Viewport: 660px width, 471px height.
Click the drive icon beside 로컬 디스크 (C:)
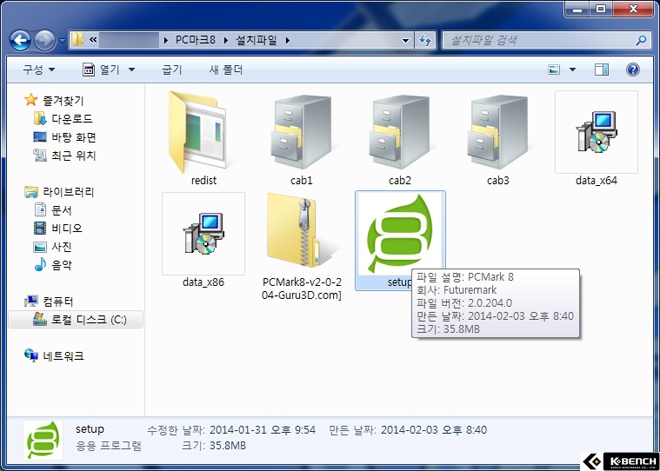tap(40, 319)
